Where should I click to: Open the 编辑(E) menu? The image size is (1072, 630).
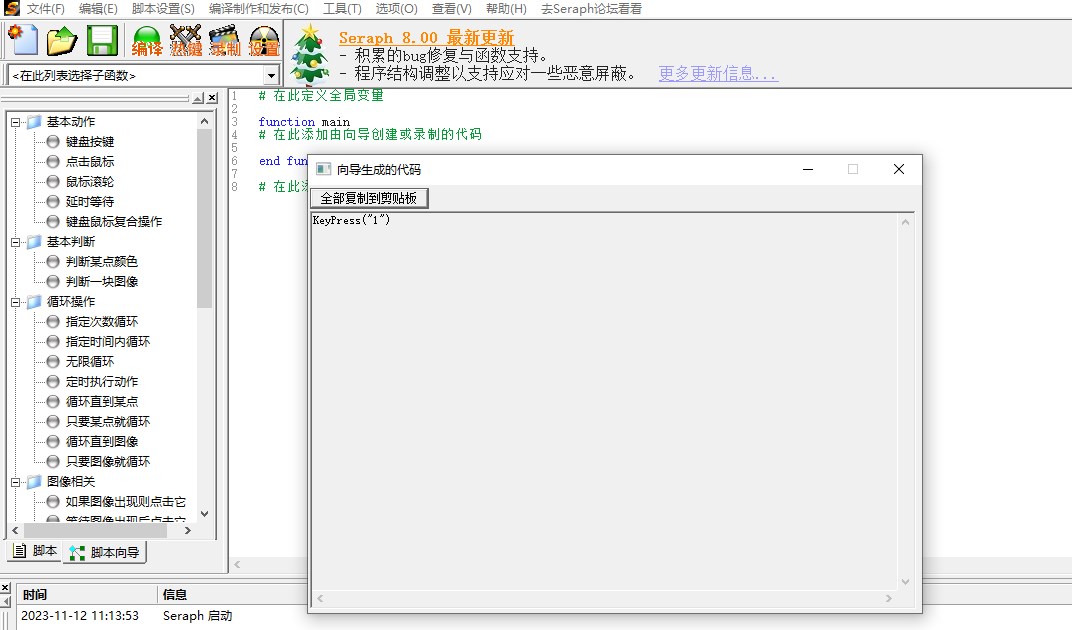click(98, 9)
